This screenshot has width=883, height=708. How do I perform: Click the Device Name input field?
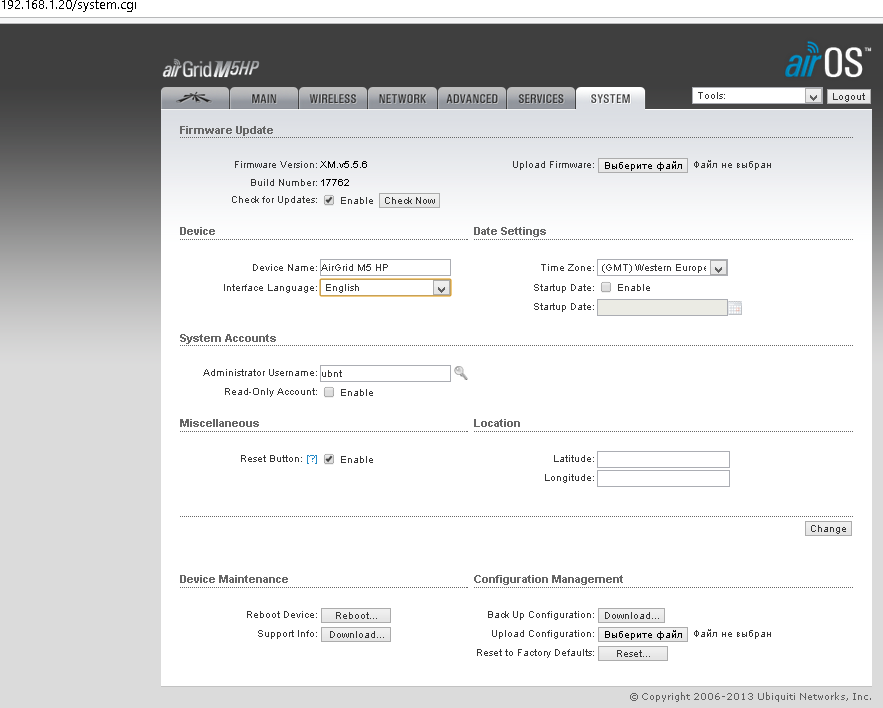pos(385,268)
